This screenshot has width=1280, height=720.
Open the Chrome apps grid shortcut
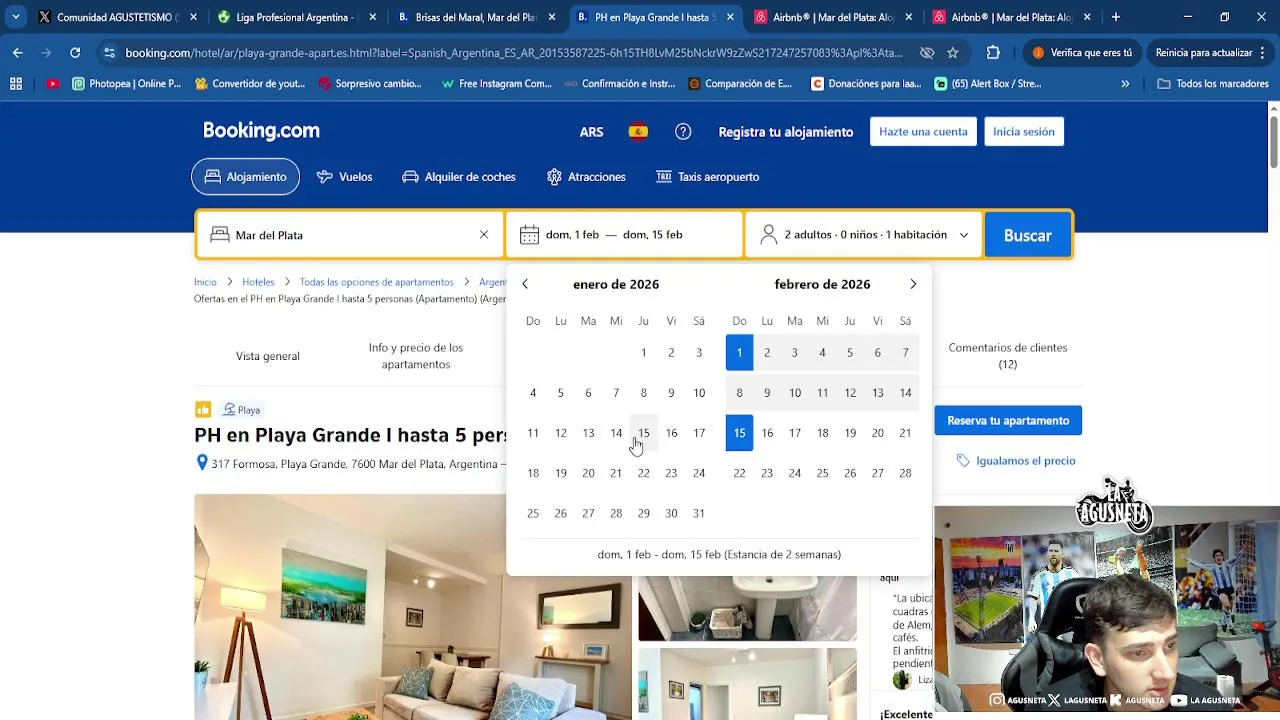(x=16, y=84)
